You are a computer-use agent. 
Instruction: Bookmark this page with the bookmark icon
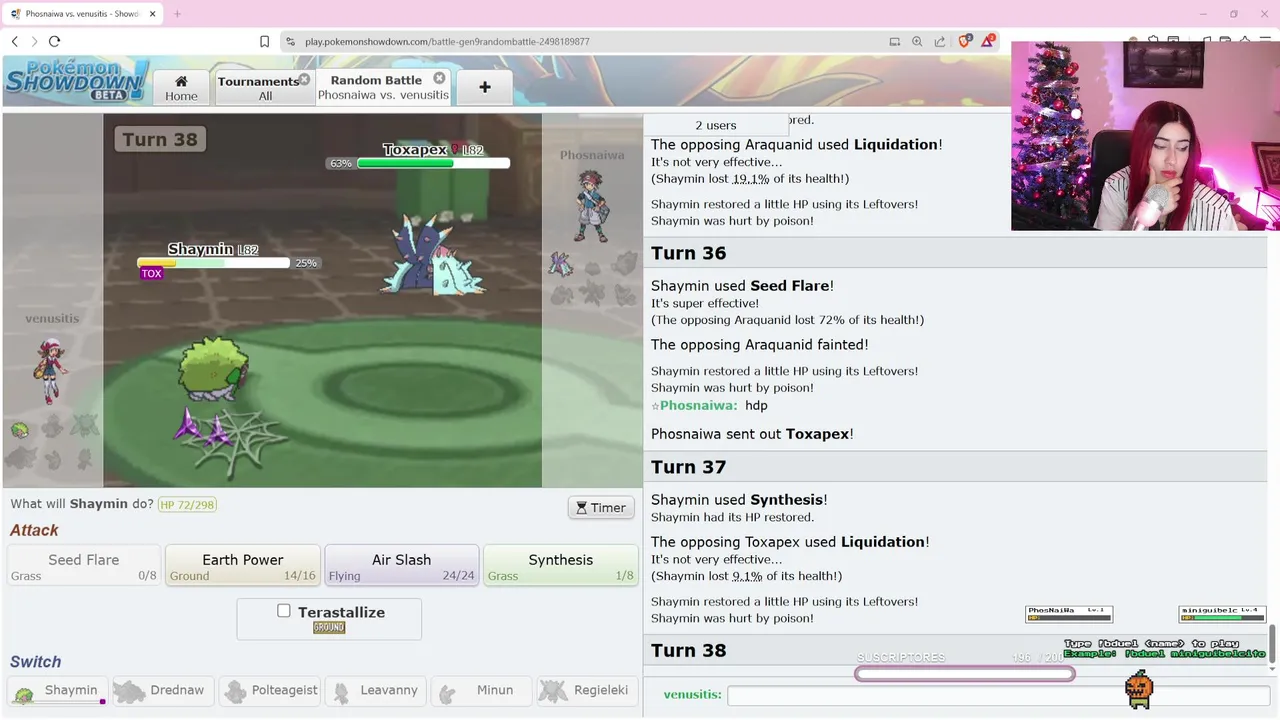click(x=264, y=41)
